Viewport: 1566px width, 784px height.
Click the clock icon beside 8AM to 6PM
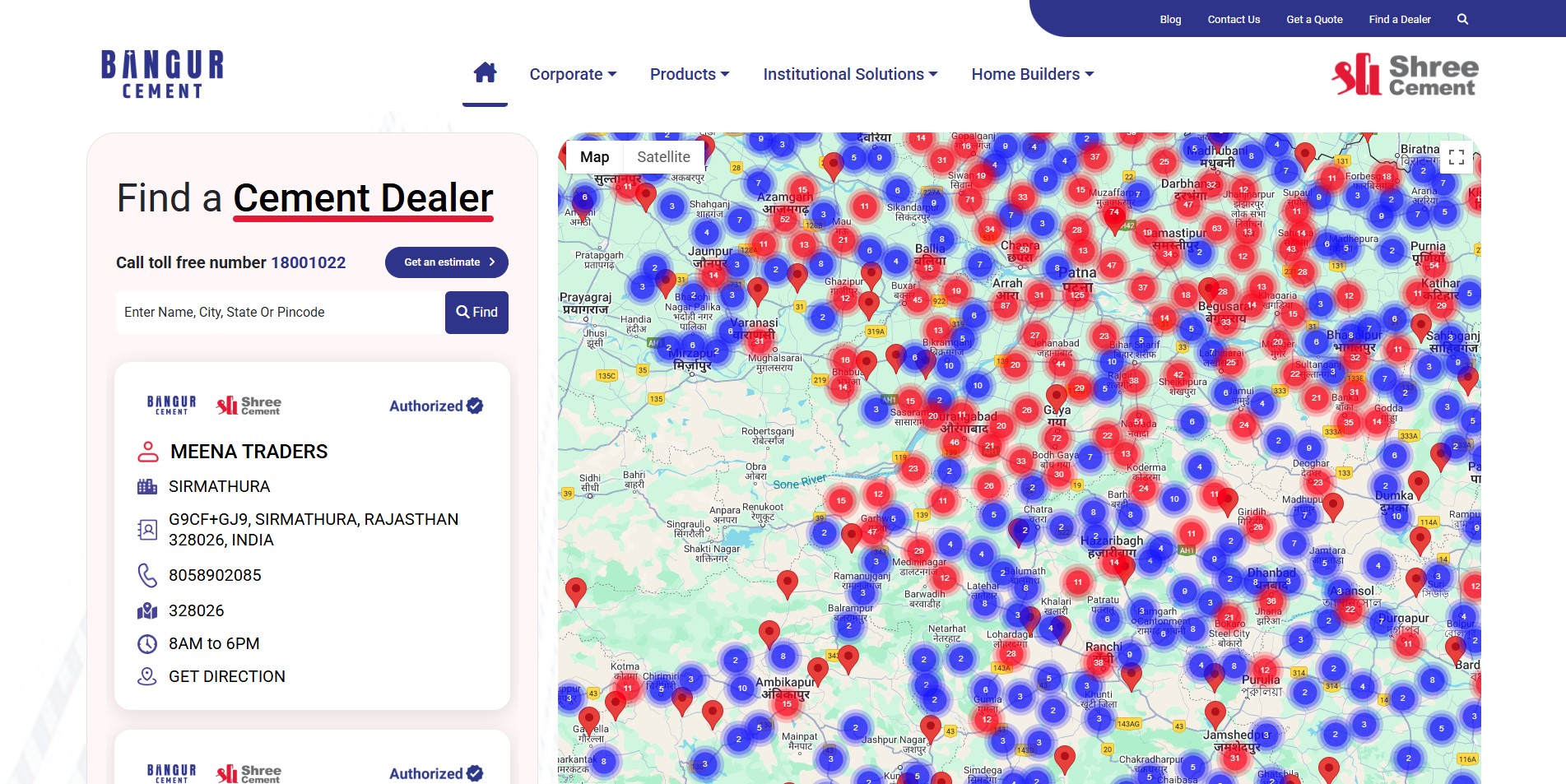click(148, 643)
